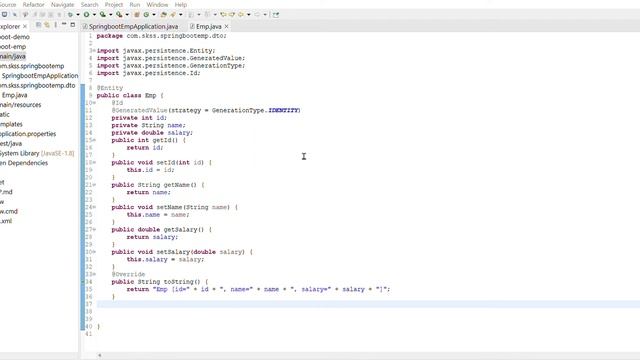Open the Window menu
Screen dimensions: 640x360
pos(157,4)
